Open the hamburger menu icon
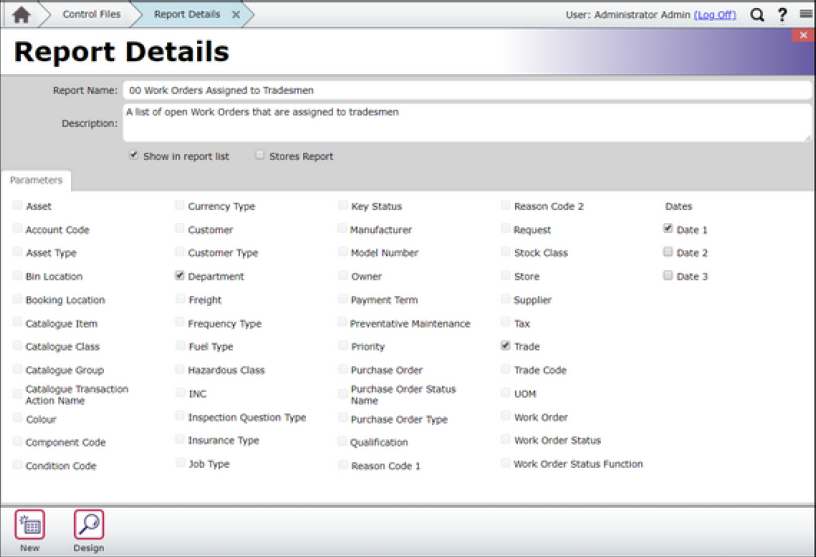816x557 pixels. [805, 15]
